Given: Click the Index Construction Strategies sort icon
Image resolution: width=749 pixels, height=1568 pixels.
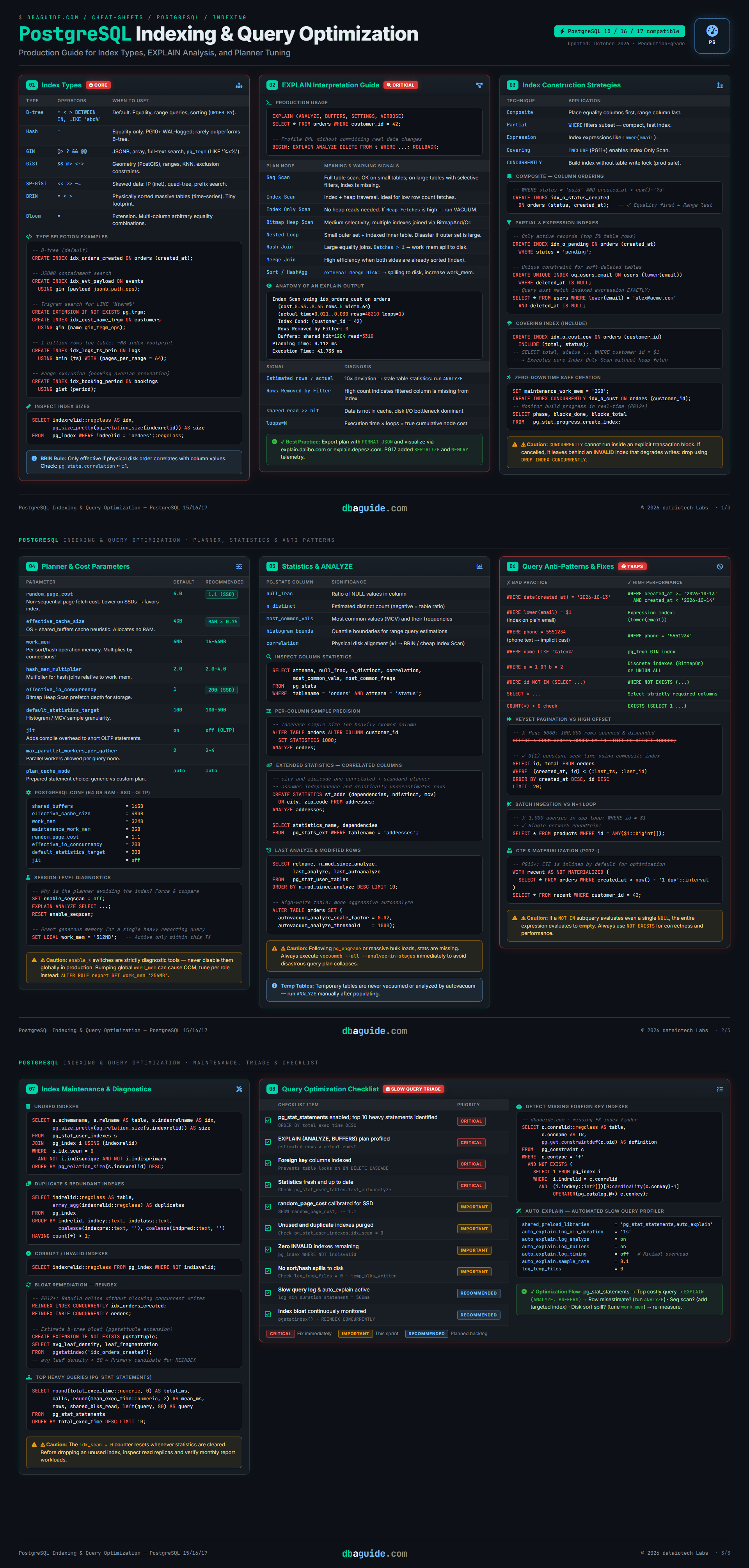Looking at the screenshot, I should pos(720,85).
